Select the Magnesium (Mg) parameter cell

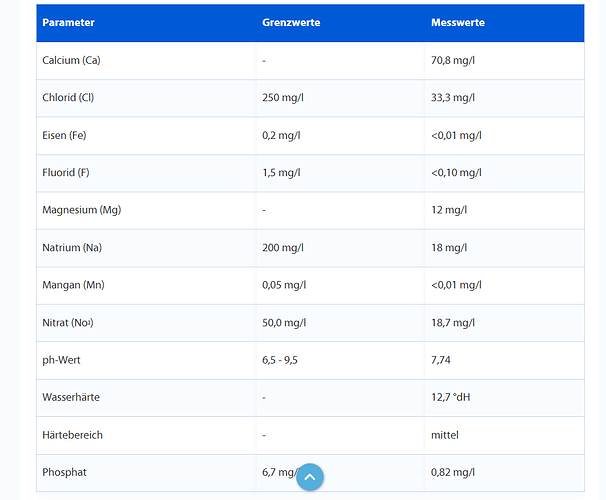tap(82, 210)
